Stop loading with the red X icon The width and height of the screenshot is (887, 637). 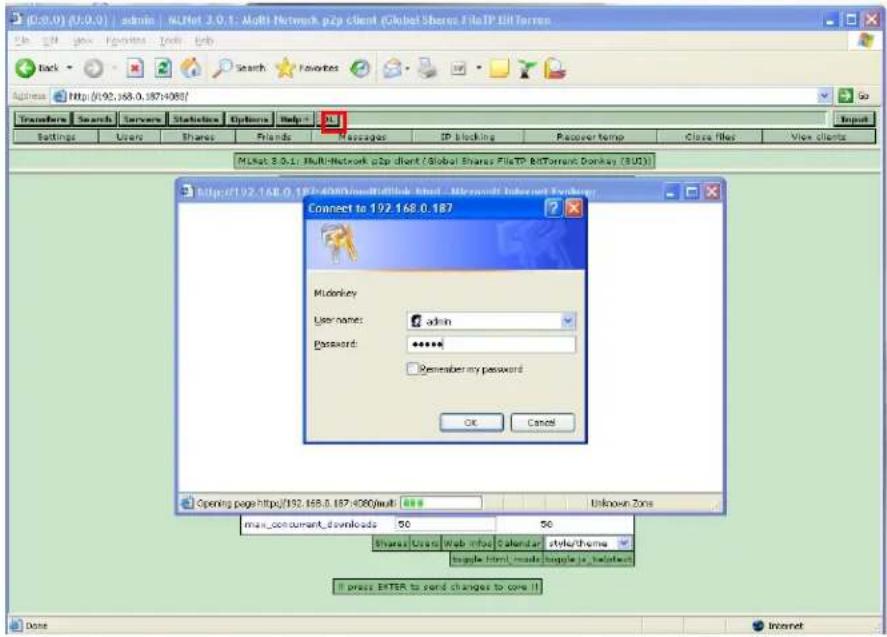pos(135,68)
